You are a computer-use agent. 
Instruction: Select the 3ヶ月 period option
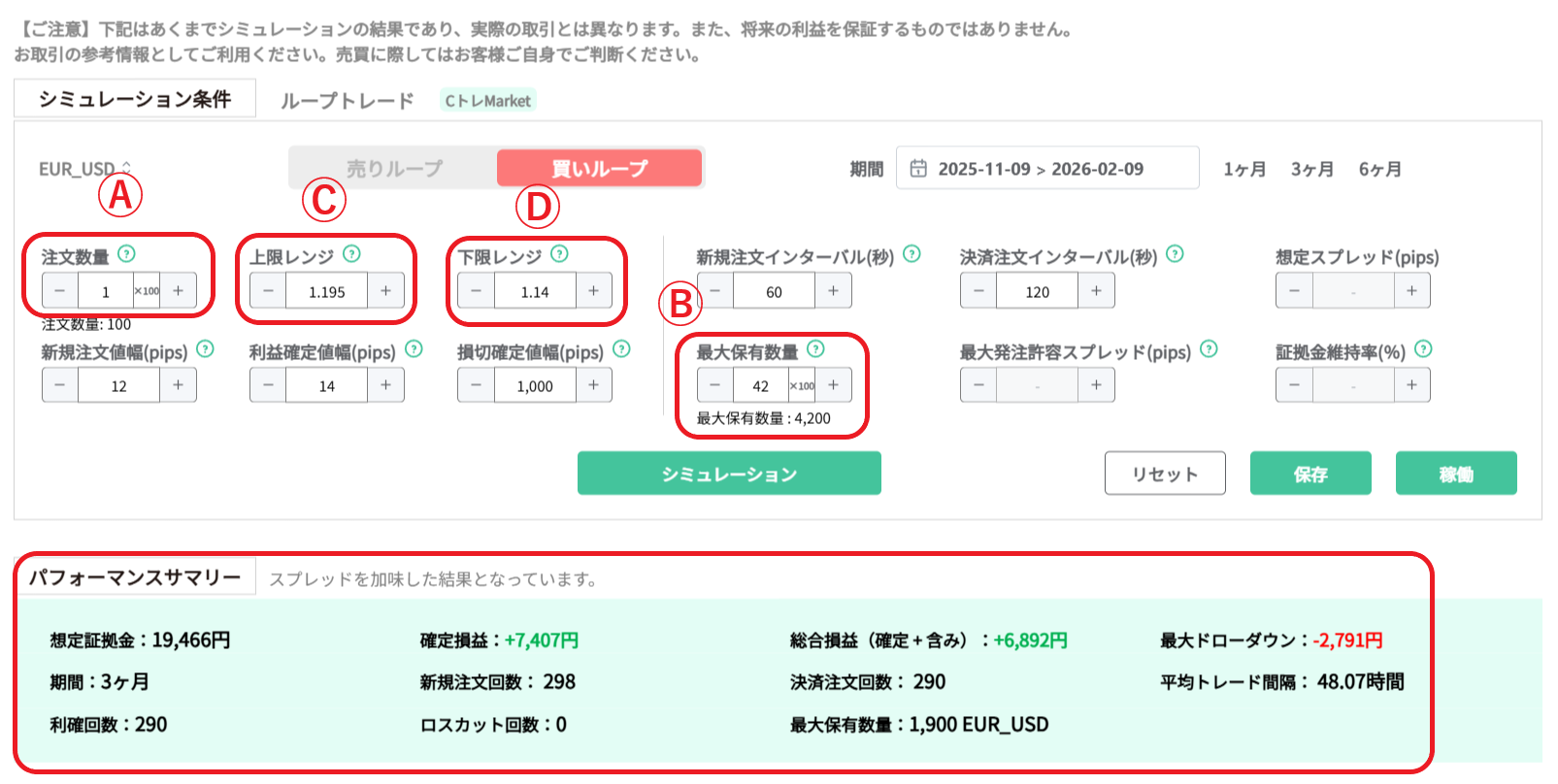click(1311, 170)
